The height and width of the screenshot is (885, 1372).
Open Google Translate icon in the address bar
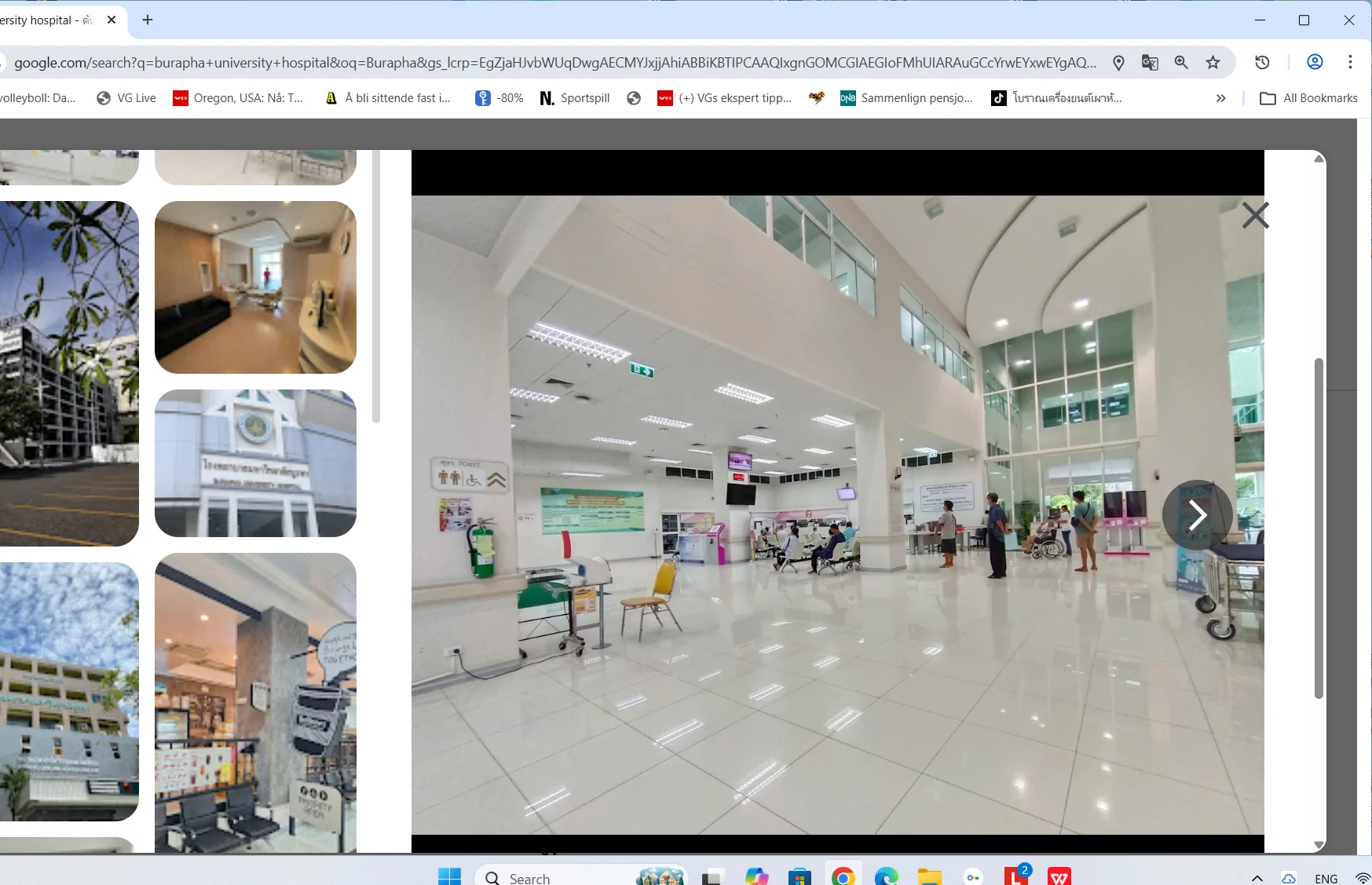1150,62
